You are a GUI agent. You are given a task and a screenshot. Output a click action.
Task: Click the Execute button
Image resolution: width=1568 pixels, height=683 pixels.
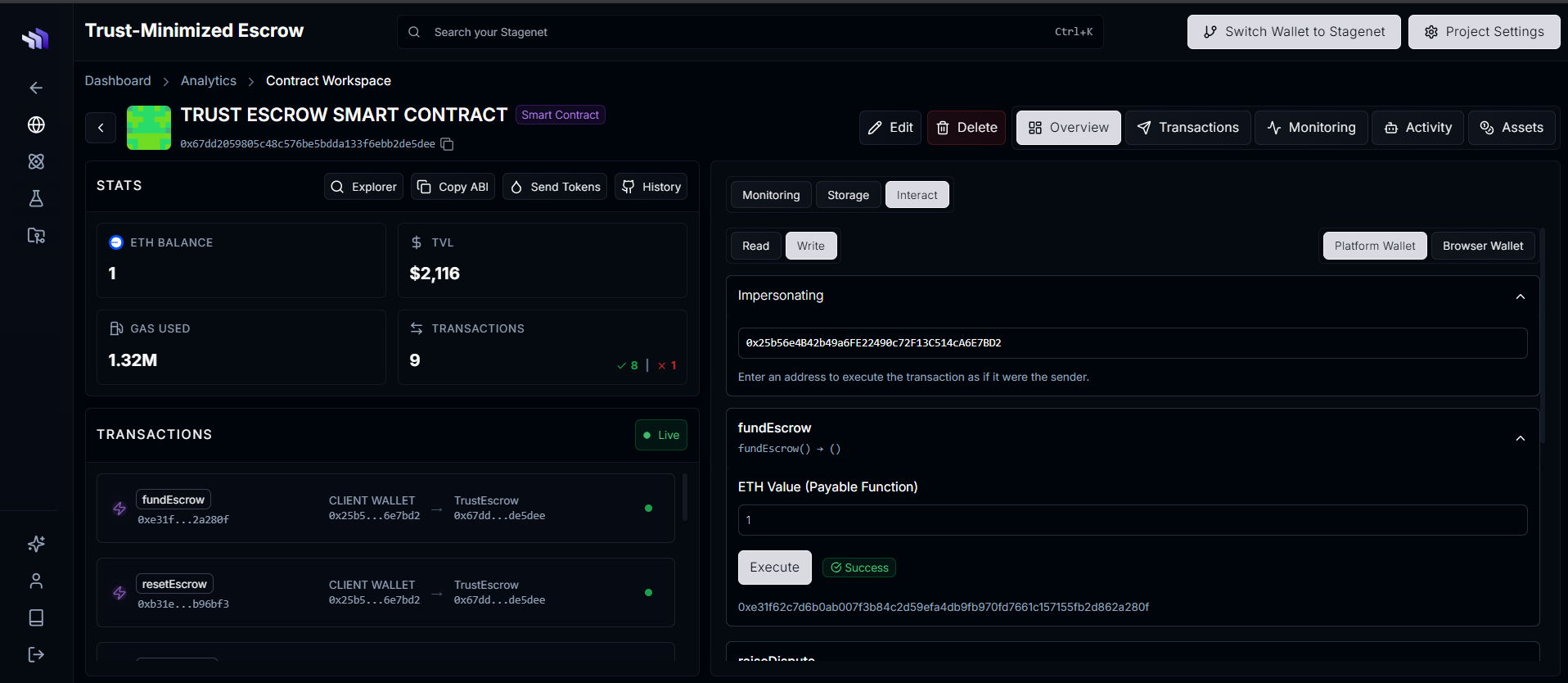[x=775, y=568]
